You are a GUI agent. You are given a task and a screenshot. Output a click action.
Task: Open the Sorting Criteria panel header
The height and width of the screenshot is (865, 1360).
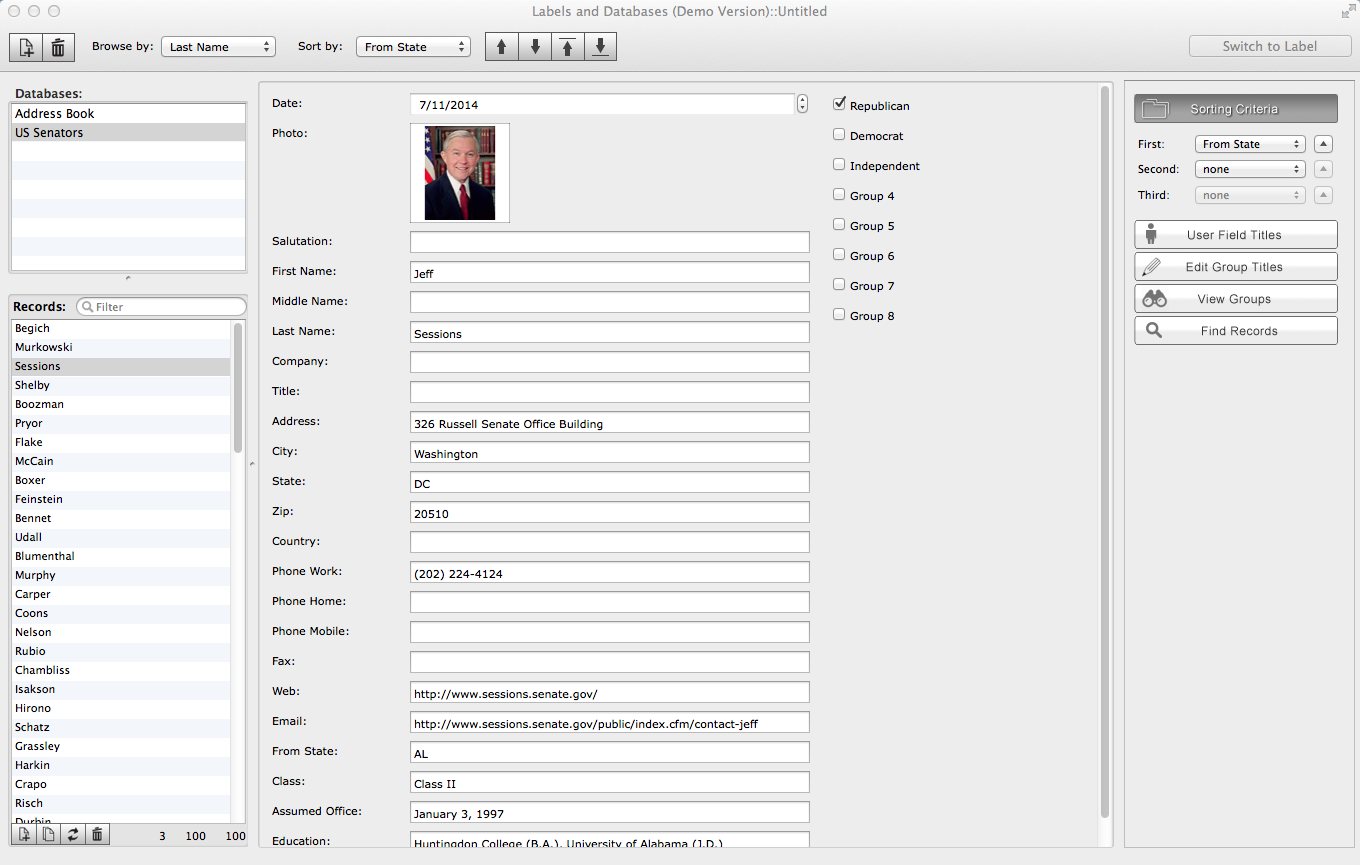click(1235, 109)
